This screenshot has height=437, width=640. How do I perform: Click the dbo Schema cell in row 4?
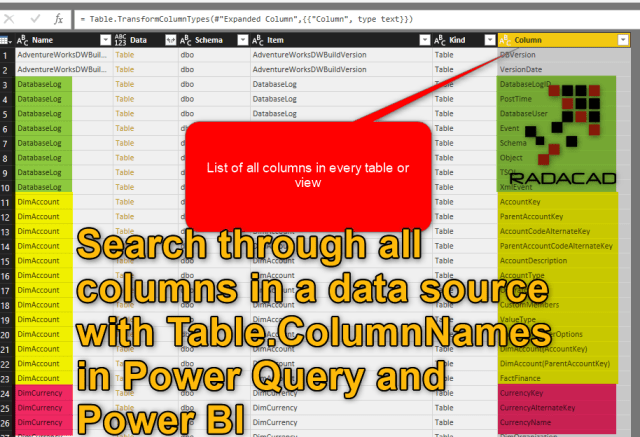pyautogui.click(x=214, y=99)
